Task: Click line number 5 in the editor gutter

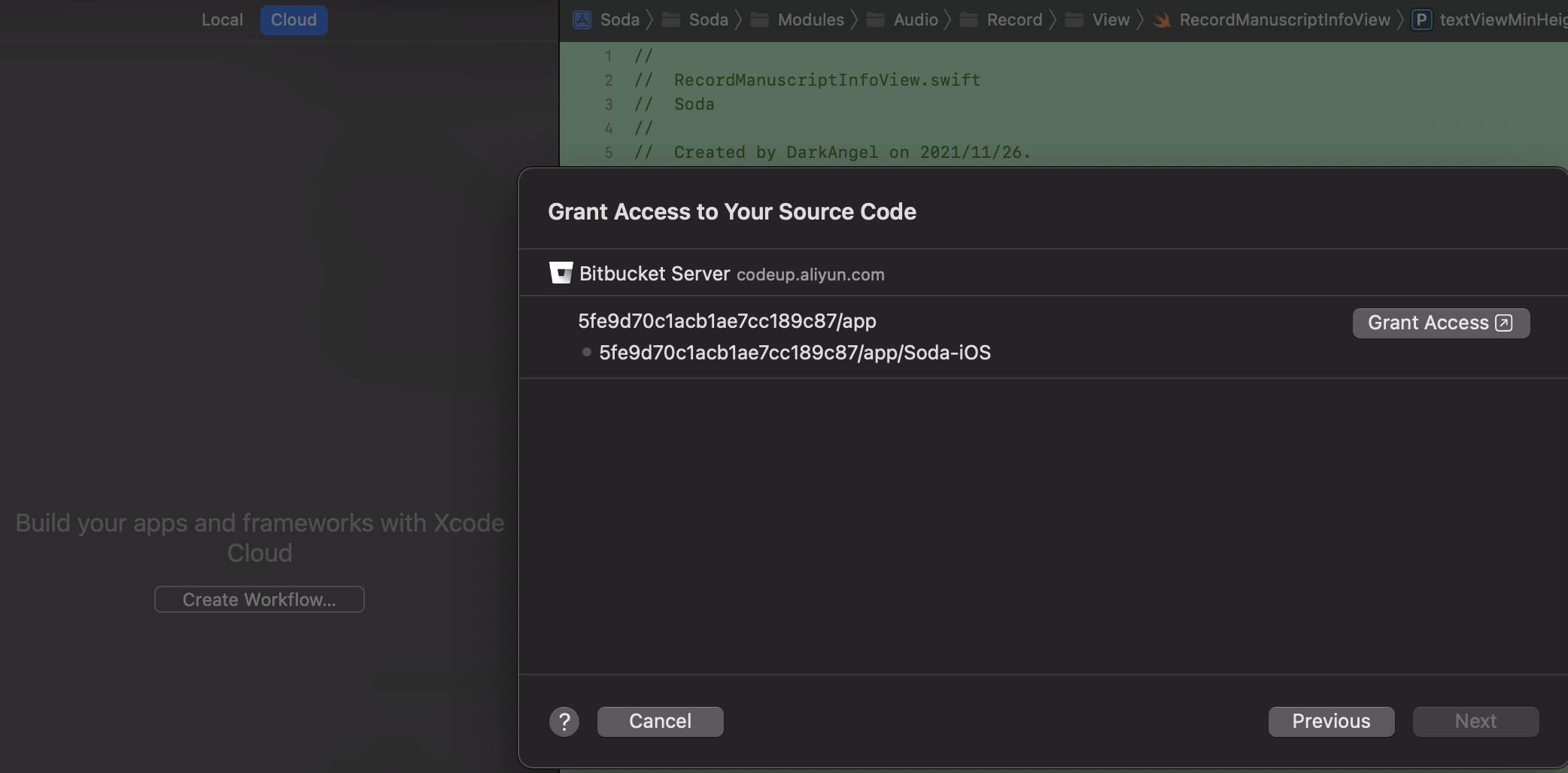Action: pos(609,153)
